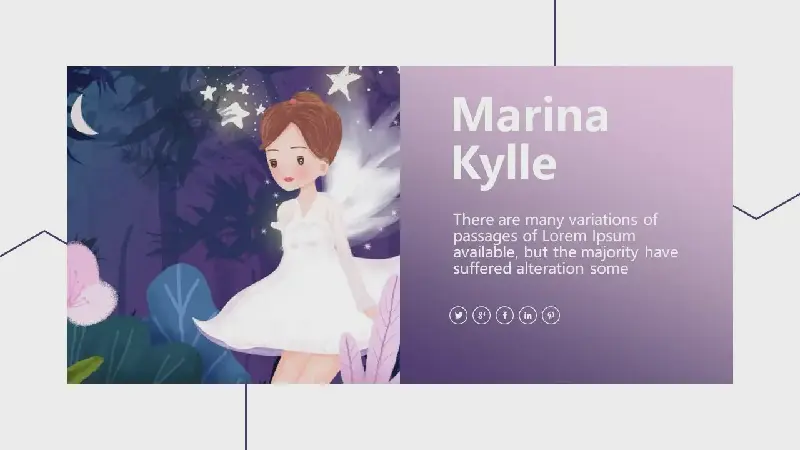Open the Pinterest icon

pyautogui.click(x=551, y=315)
